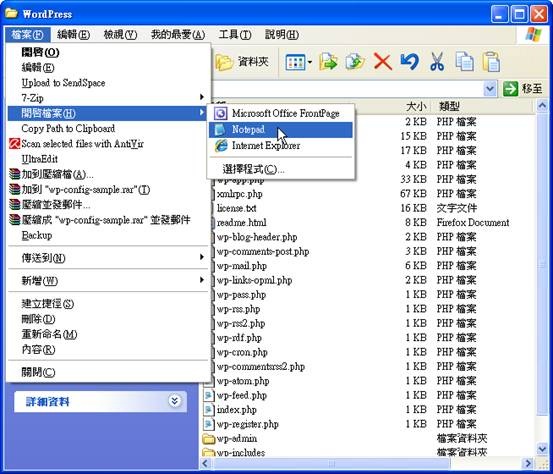Click horizontal scrollbar left arrow
553x474 pixels.
[206, 463]
